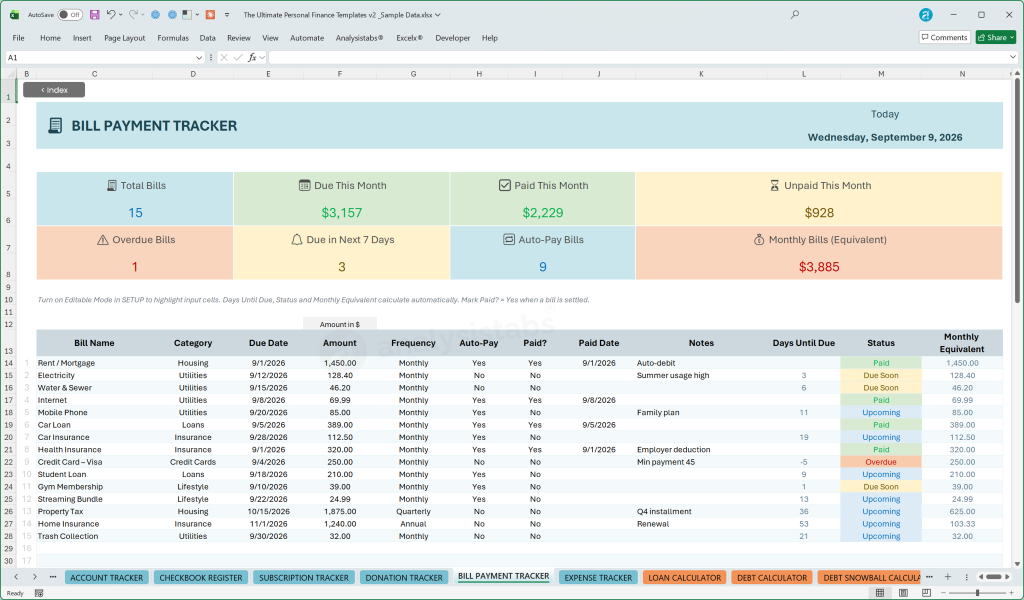Screen dimensions: 1024x600
Task: Click the formula bar three-dot handle
Action: point(211,57)
